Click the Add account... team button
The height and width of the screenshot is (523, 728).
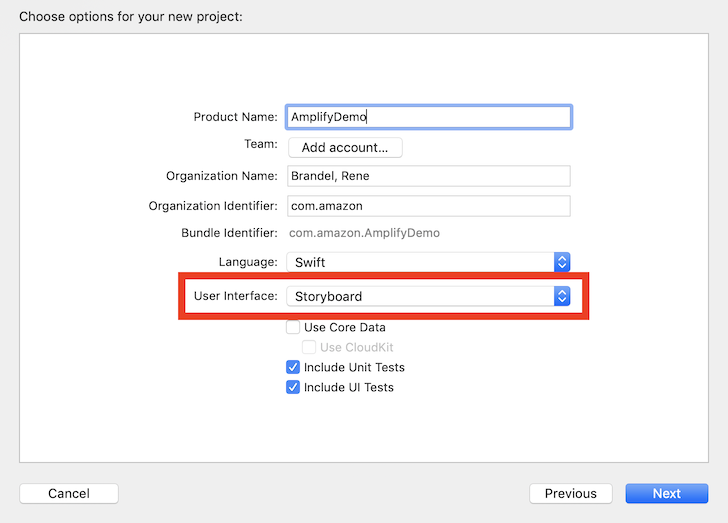click(345, 148)
